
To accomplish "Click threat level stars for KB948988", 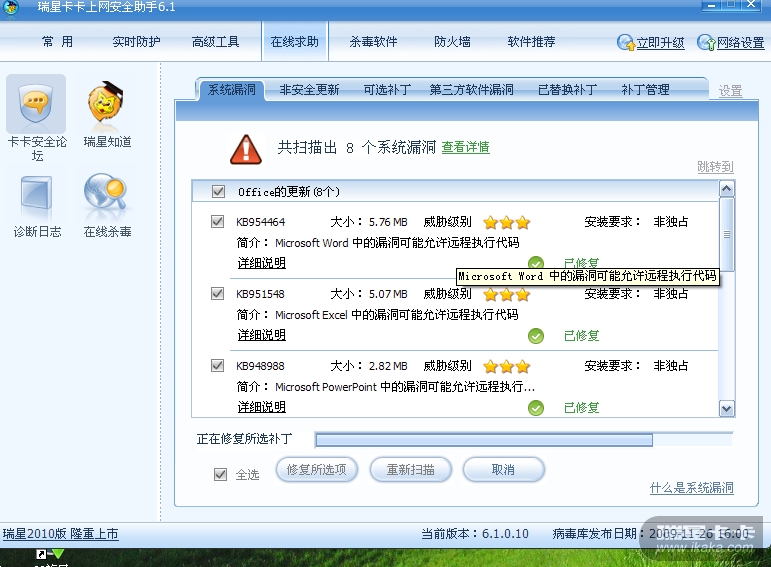I will (506, 366).
